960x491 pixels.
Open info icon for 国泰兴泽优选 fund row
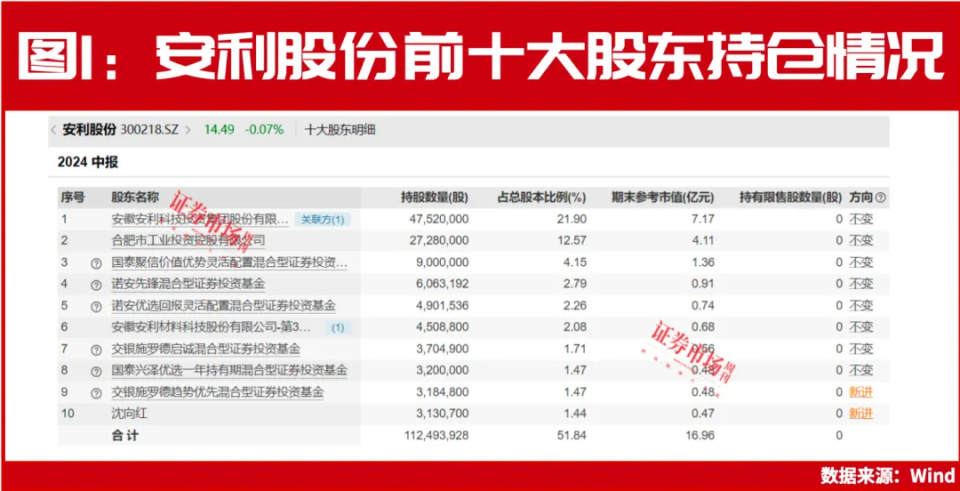pos(96,371)
